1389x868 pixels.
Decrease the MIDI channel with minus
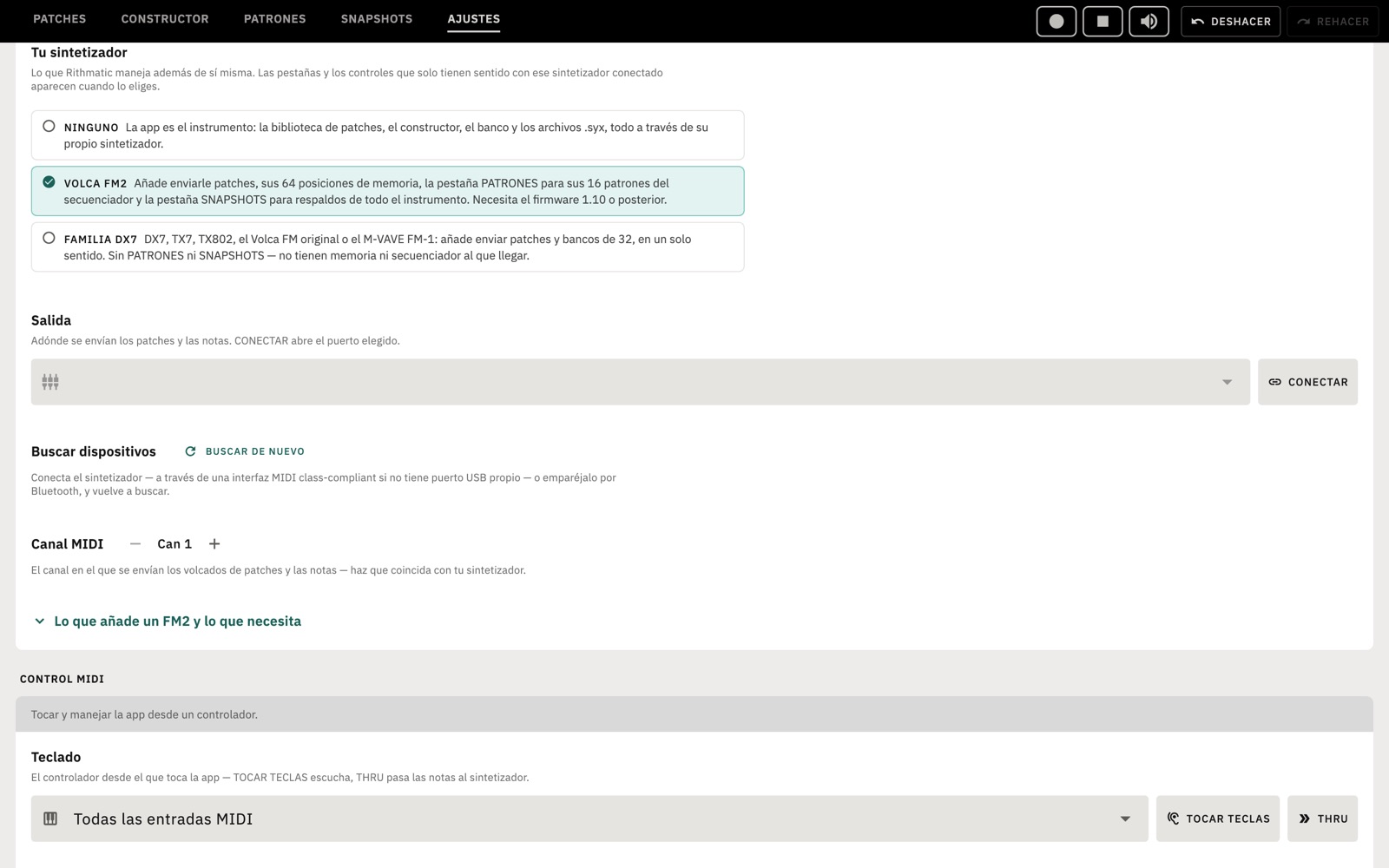point(135,544)
